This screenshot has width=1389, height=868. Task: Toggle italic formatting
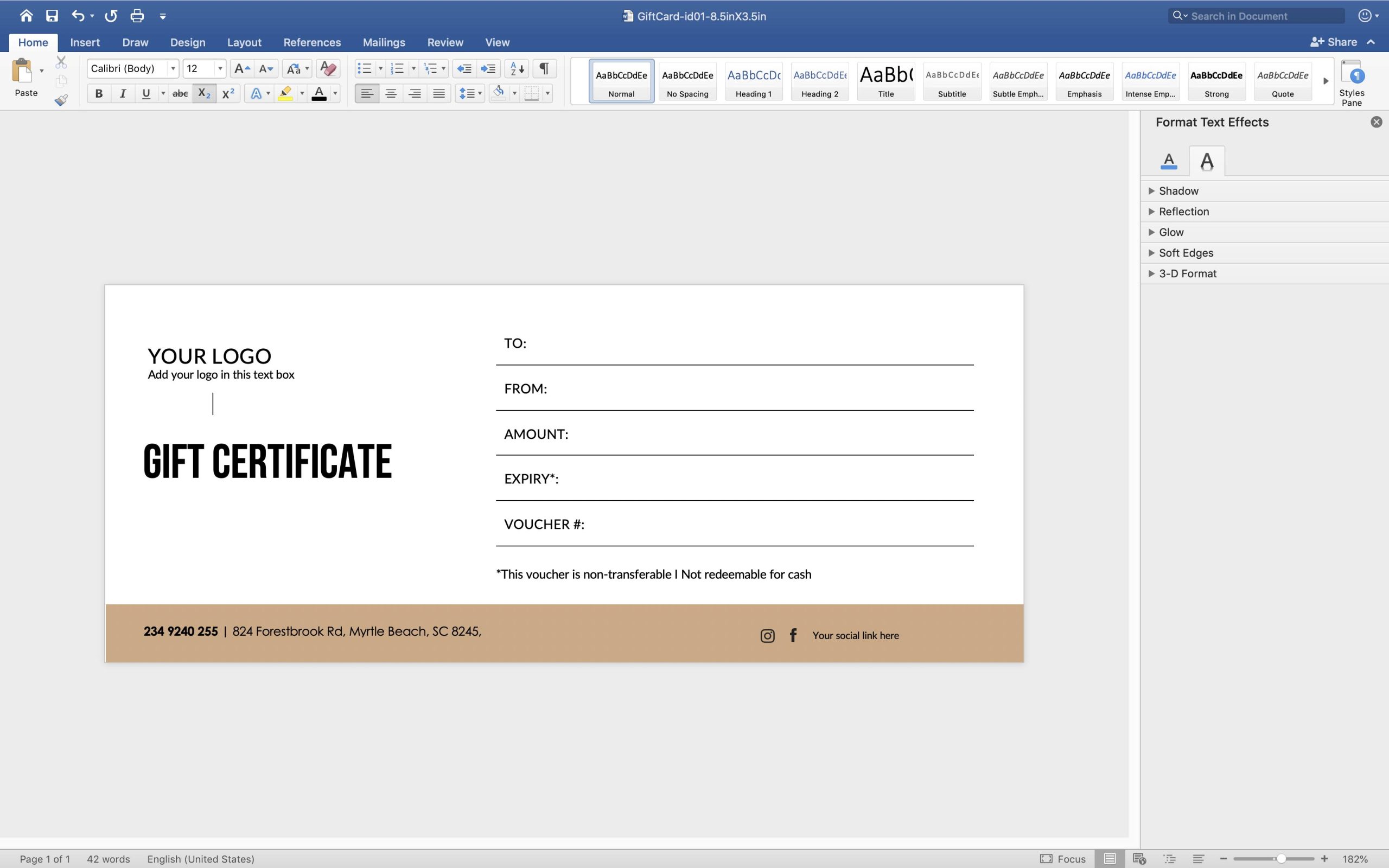click(x=122, y=93)
